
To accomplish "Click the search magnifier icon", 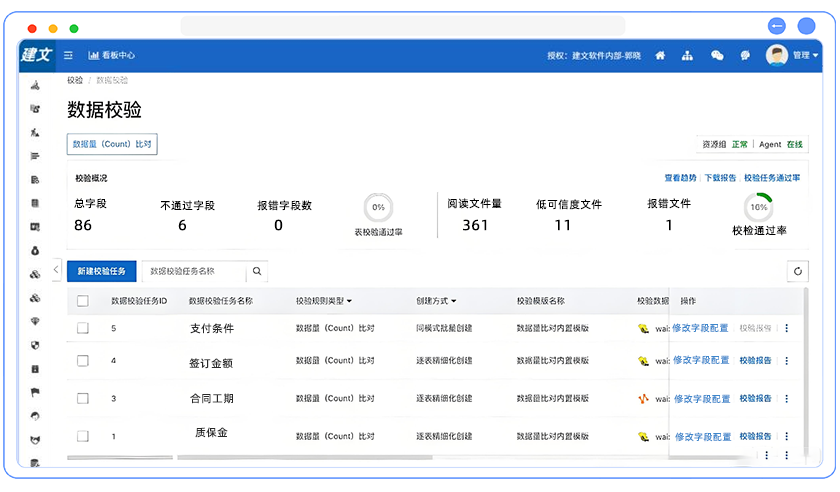I will 257,271.
